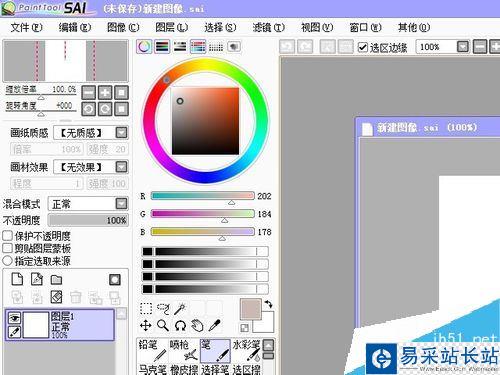Select the hand pan tool
This screenshot has height=375, width=500.
tap(197, 325)
